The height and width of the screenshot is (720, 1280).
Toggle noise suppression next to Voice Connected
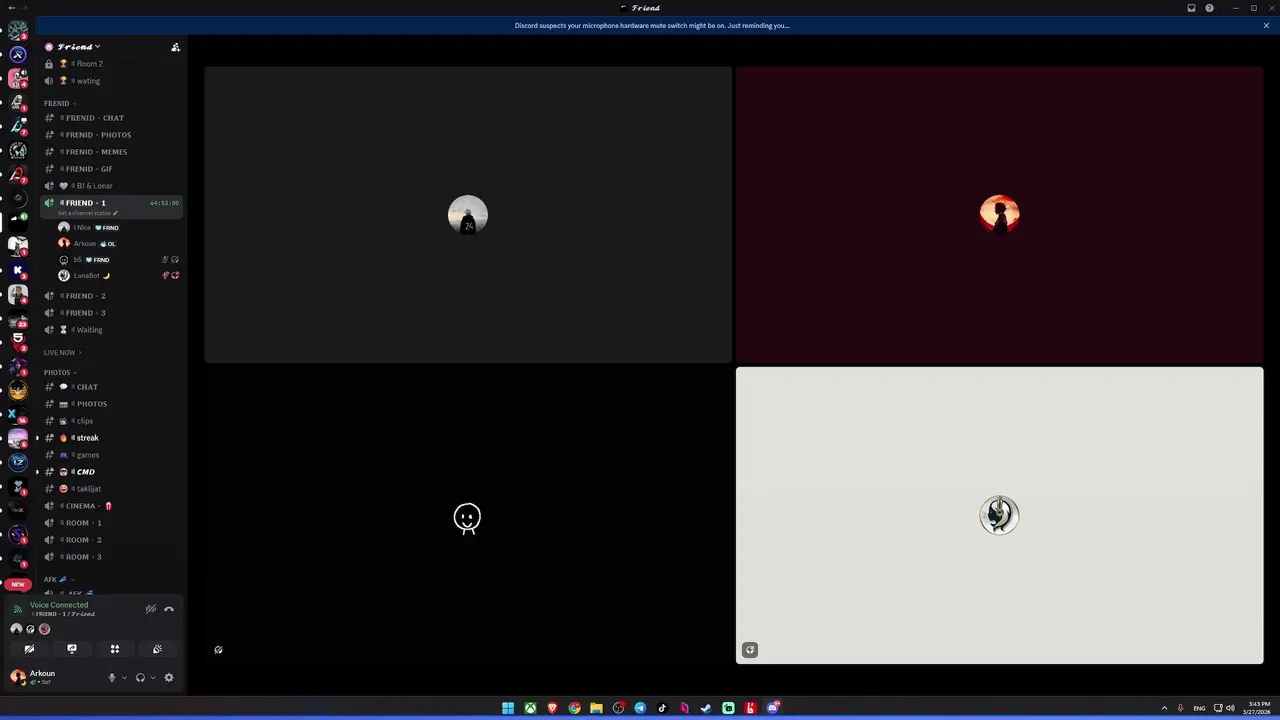(151, 609)
